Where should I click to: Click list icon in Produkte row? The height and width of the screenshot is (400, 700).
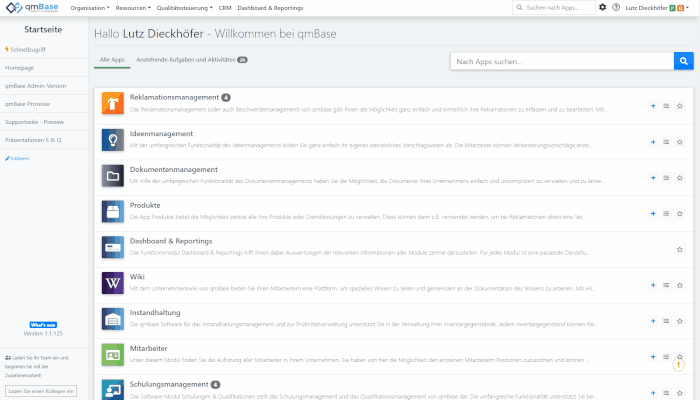click(666, 213)
